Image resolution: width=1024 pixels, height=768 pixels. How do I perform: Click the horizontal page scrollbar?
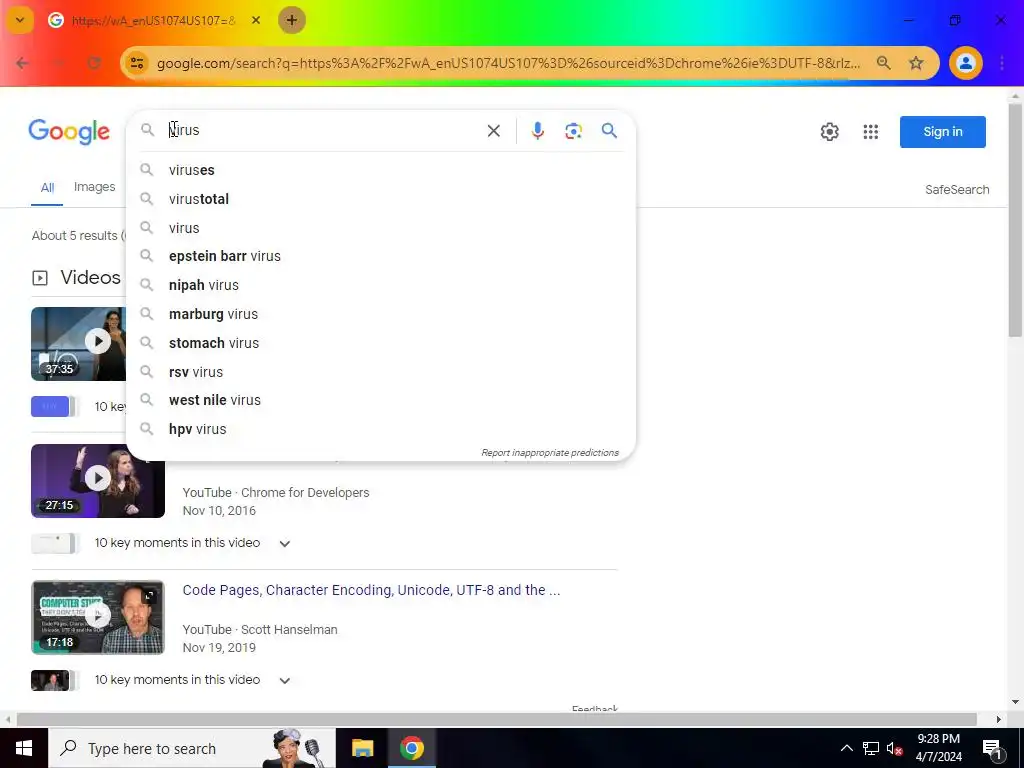coord(496,719)
